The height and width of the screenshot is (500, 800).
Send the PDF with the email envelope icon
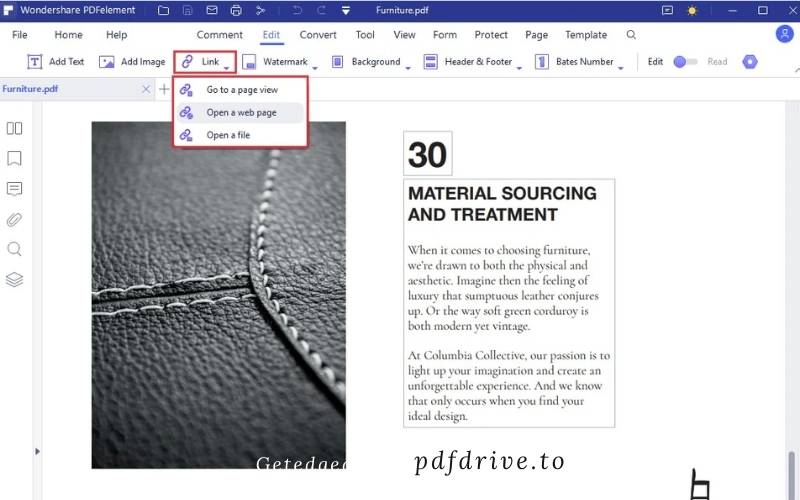pos(212,10)
